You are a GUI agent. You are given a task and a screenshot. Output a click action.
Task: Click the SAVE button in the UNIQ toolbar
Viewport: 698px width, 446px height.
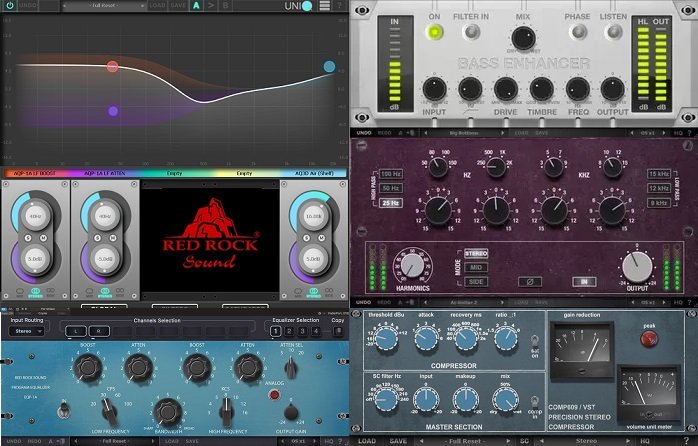point(176,6)
